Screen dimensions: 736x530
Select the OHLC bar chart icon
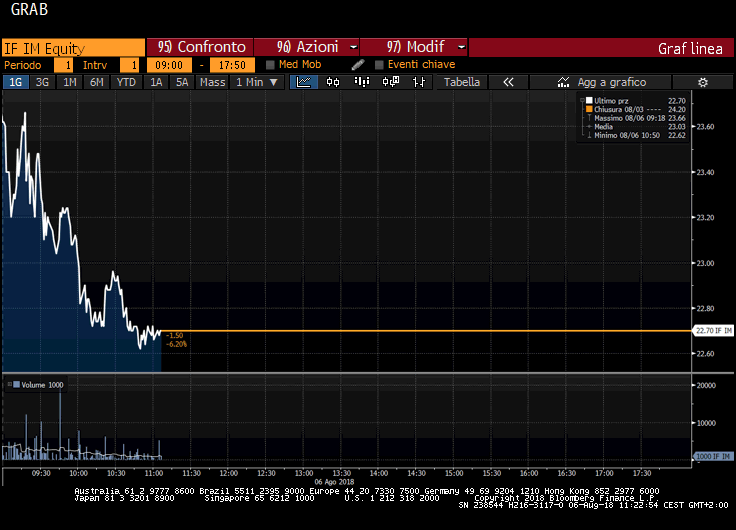pos(419,82)
